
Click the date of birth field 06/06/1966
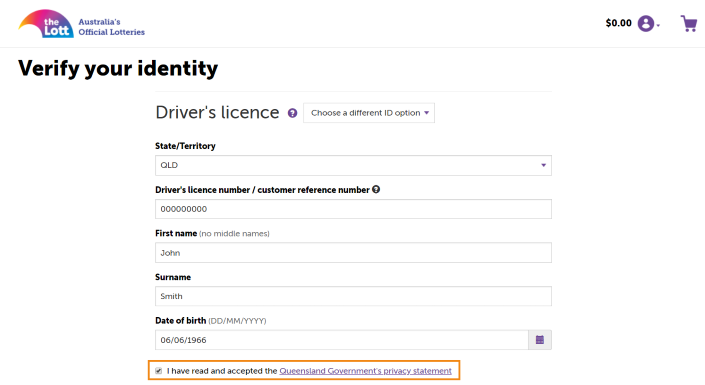(x=342, y=340)
